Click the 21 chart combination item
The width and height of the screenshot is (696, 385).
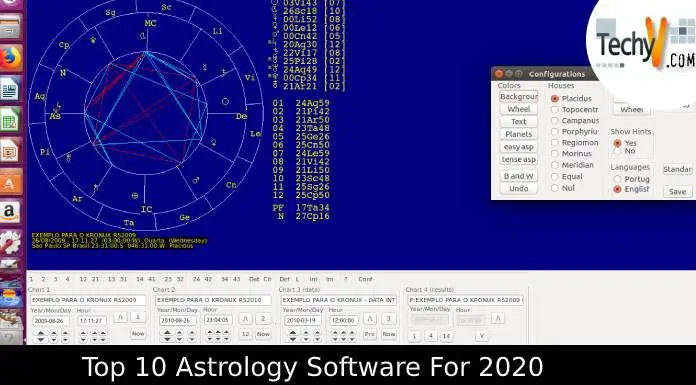click(x=95, y=279)
